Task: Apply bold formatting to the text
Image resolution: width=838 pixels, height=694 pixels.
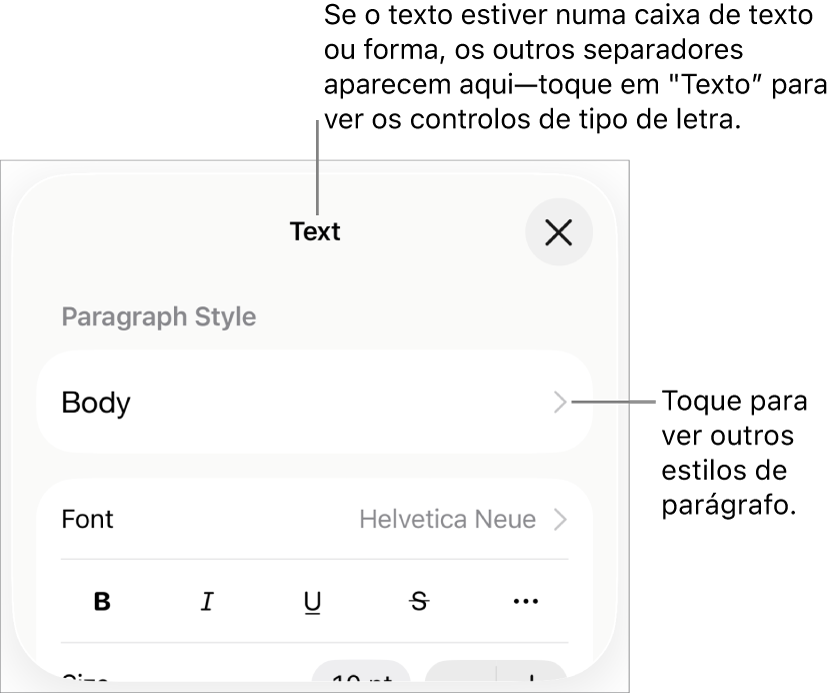Action: [100, 601]
